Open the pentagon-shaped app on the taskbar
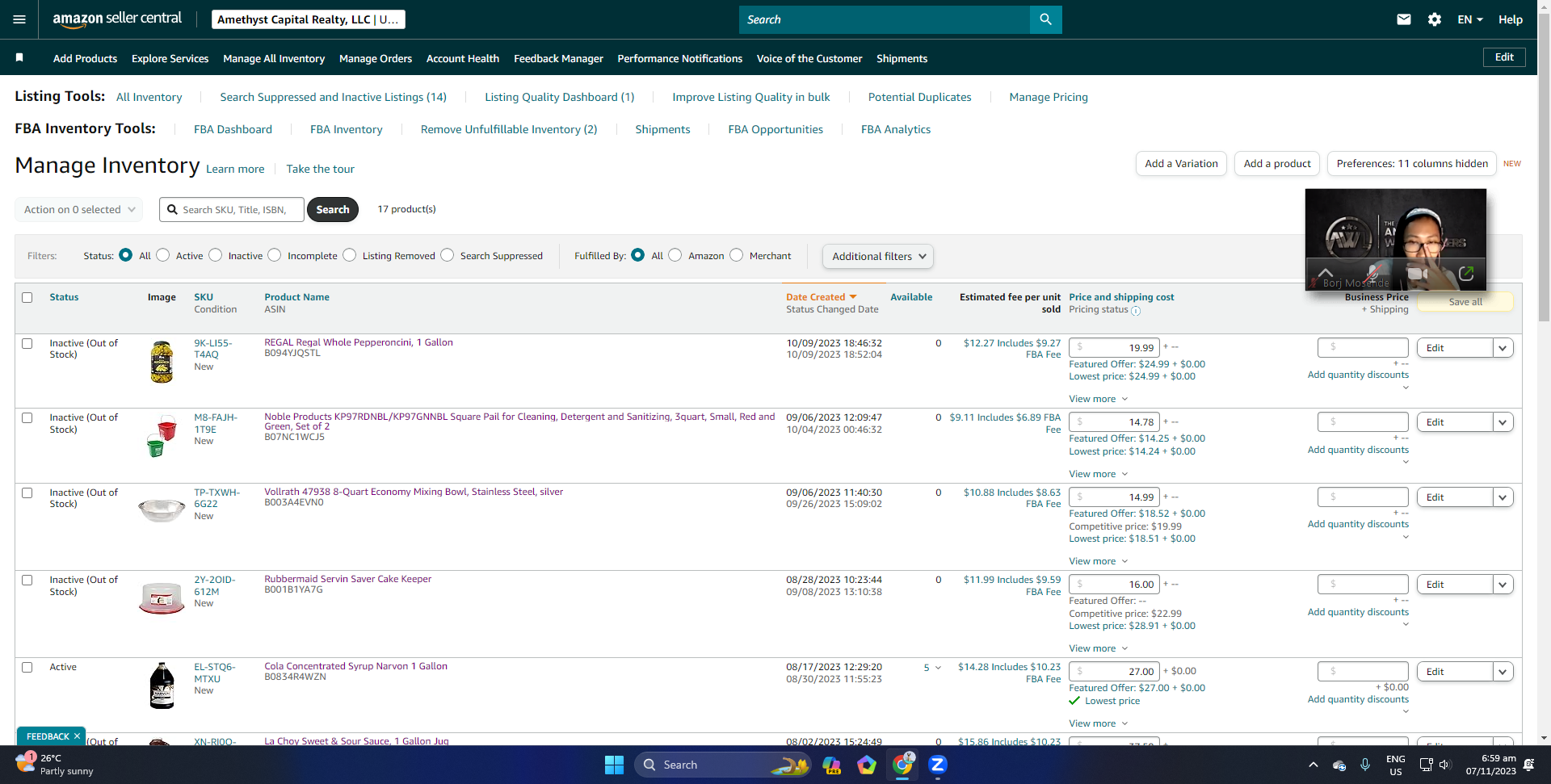This screenshot has height=784, width=1551. (867, 765)
